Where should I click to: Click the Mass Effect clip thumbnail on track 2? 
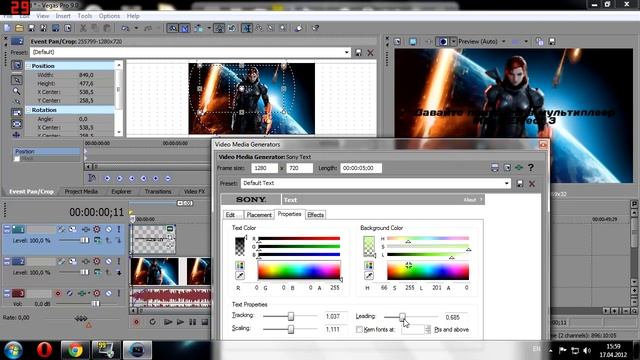click(x=154, y=271)
